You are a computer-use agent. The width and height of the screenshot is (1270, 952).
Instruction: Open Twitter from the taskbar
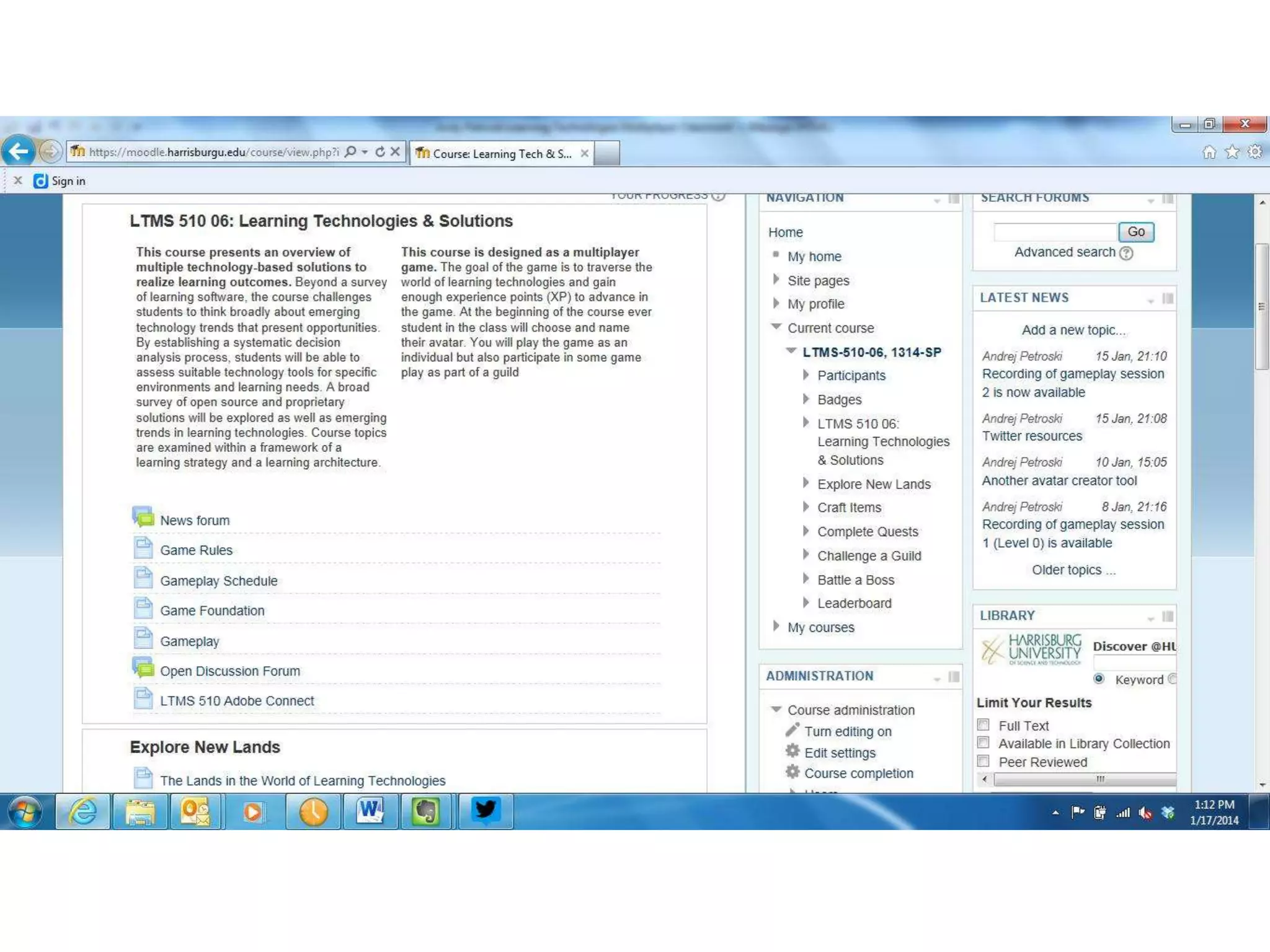(486, 811)
